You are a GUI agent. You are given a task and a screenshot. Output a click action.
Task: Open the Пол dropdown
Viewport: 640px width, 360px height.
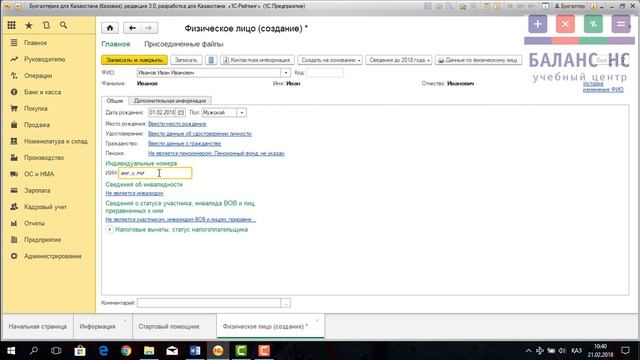click(x=242, y=112)
